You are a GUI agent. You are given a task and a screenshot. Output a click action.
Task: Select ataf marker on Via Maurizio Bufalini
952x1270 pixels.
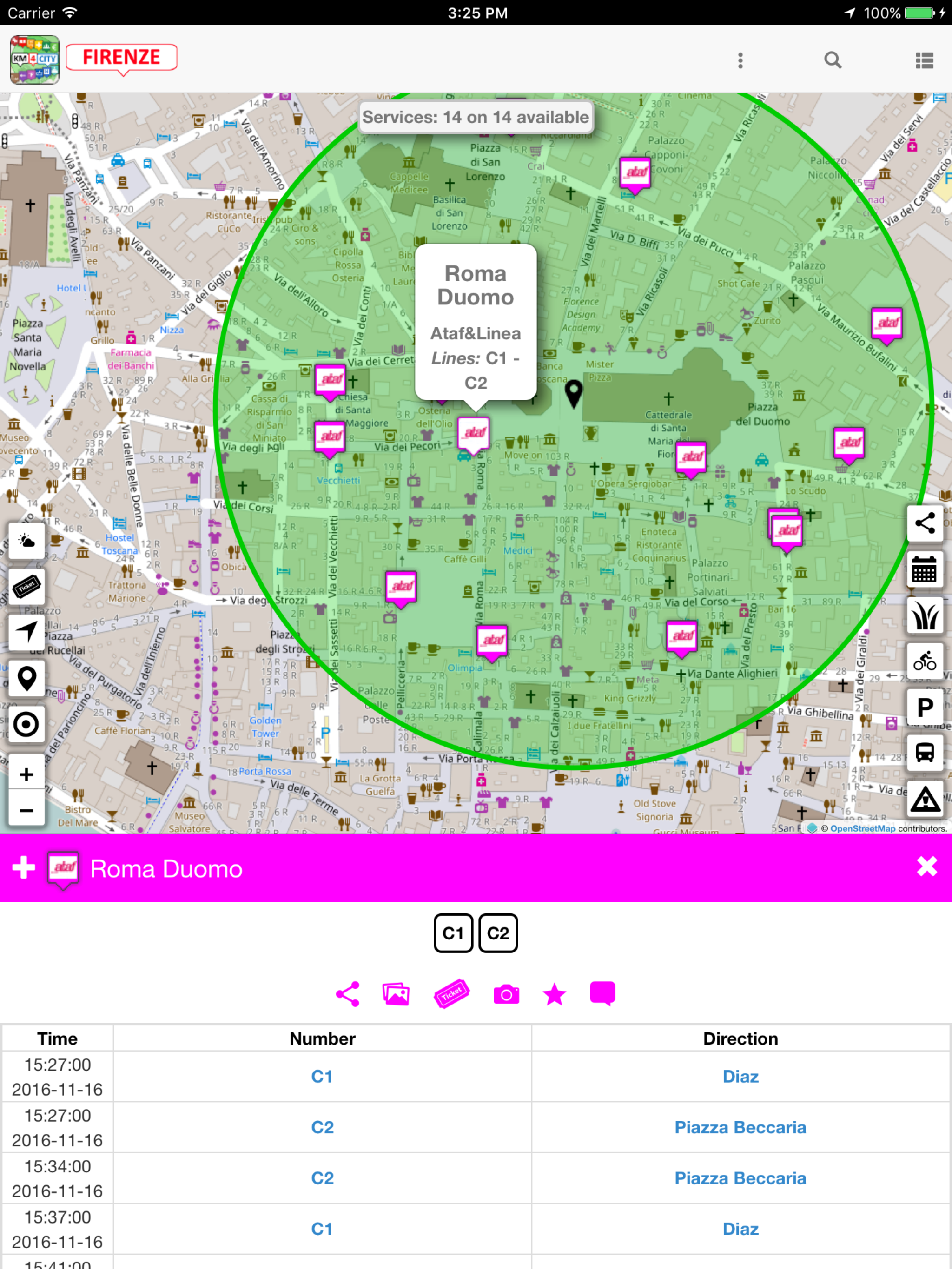coord(886,325)
